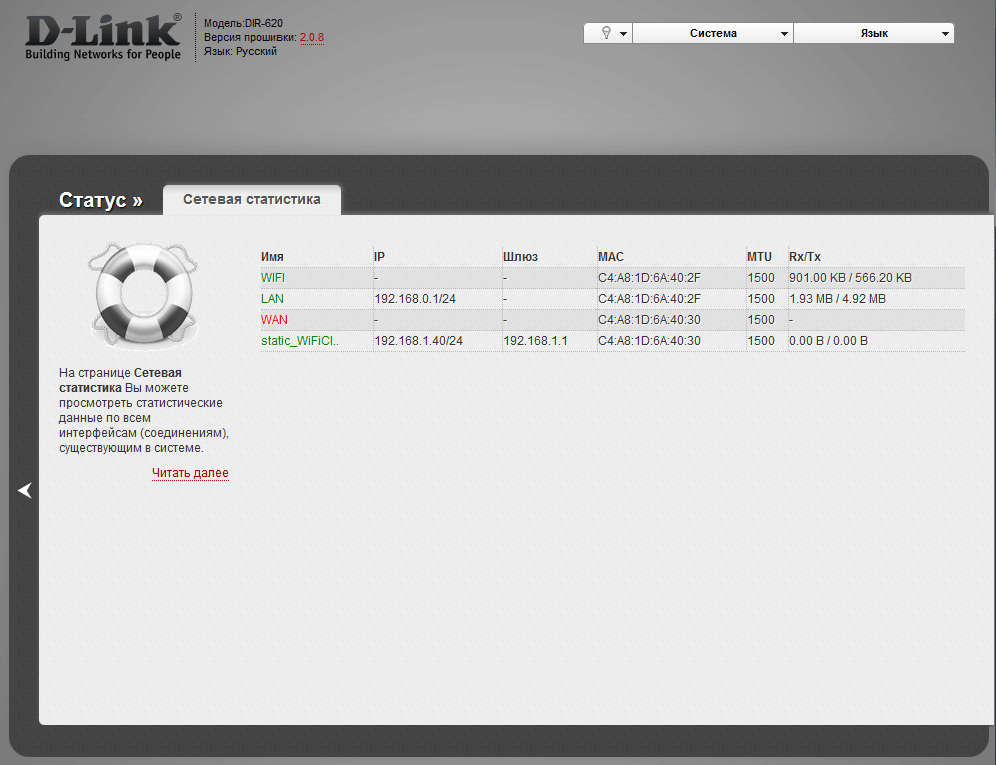
Task: Open the LAN interface entry
Action: point(272,299)
